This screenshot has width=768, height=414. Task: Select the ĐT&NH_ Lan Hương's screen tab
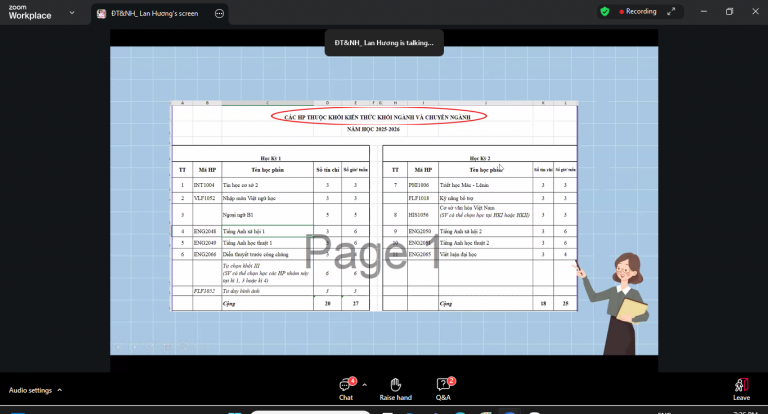point(155,14)
